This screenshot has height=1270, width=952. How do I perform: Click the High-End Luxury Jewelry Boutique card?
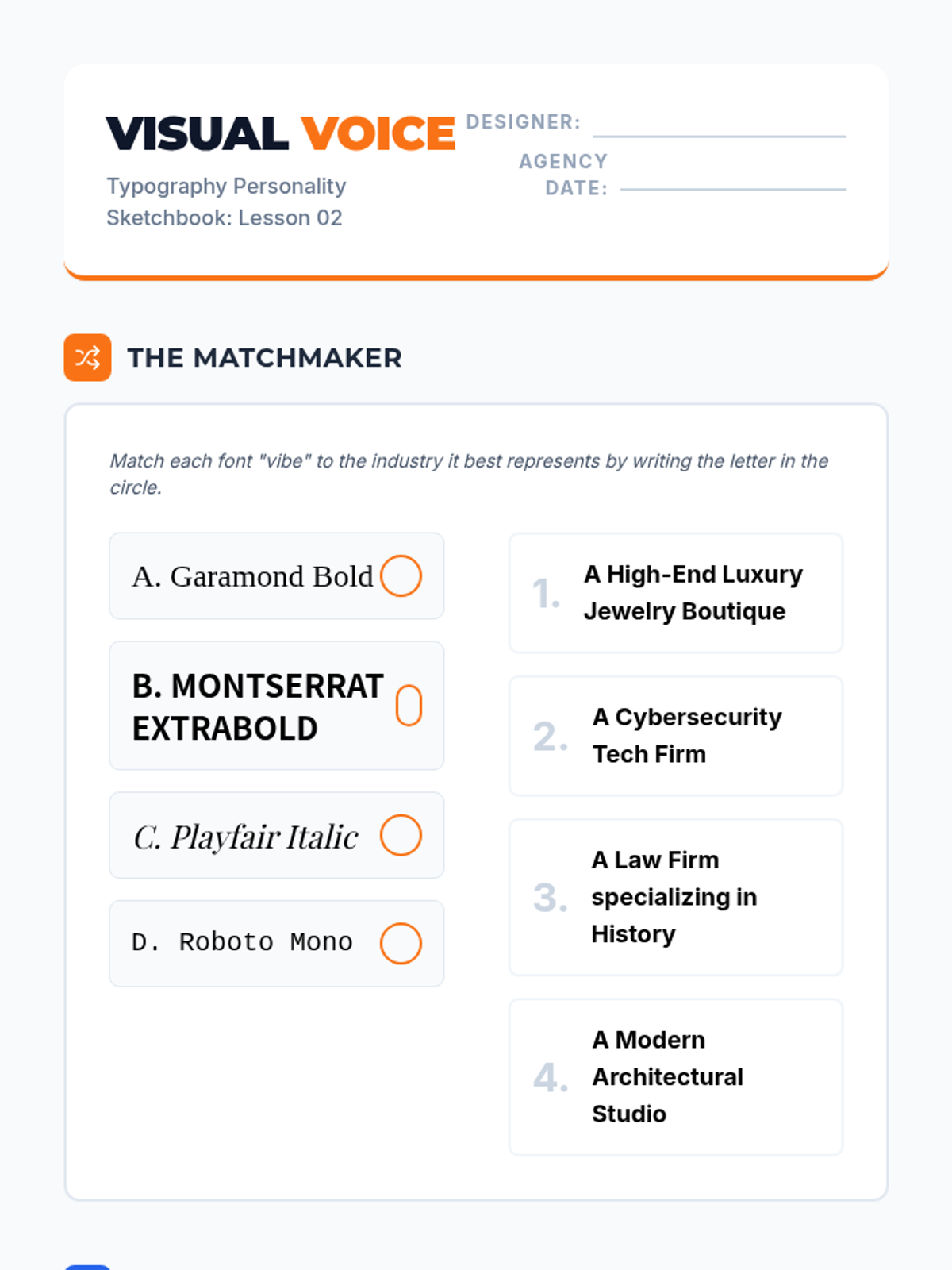click(676, 593)
